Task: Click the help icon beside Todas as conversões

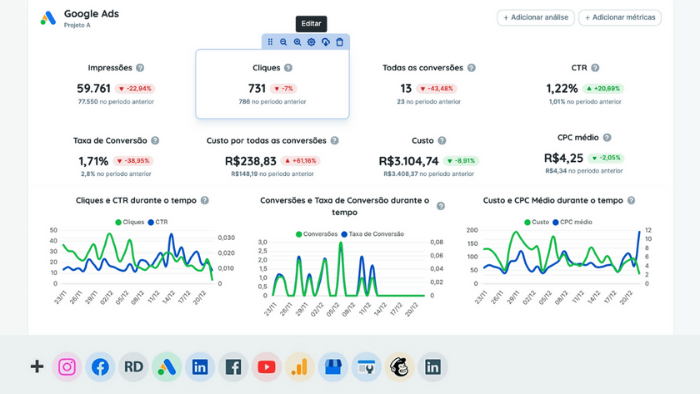Action: (471, 68)
